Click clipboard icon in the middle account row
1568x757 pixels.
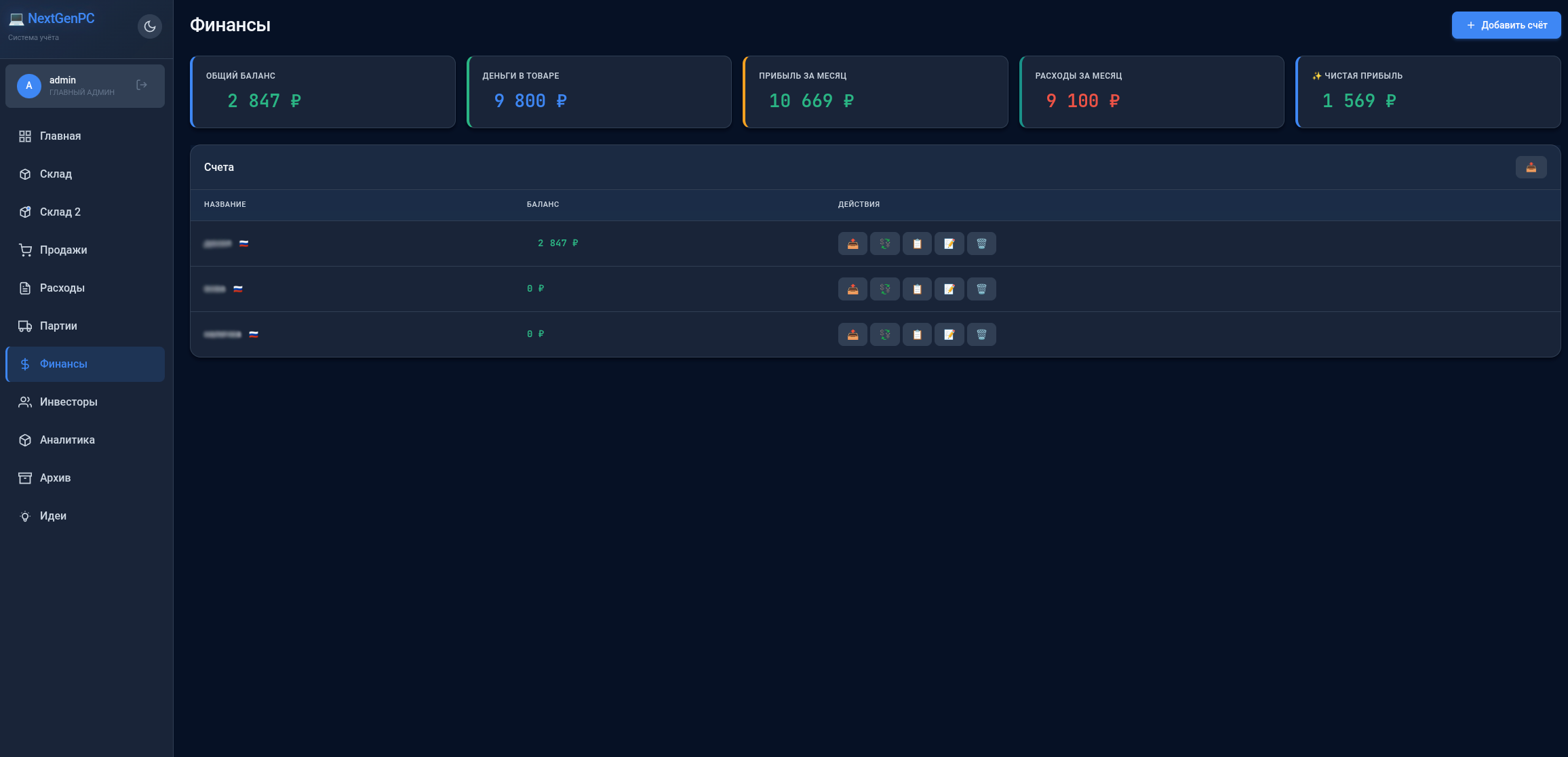click(x=917, y=289)
